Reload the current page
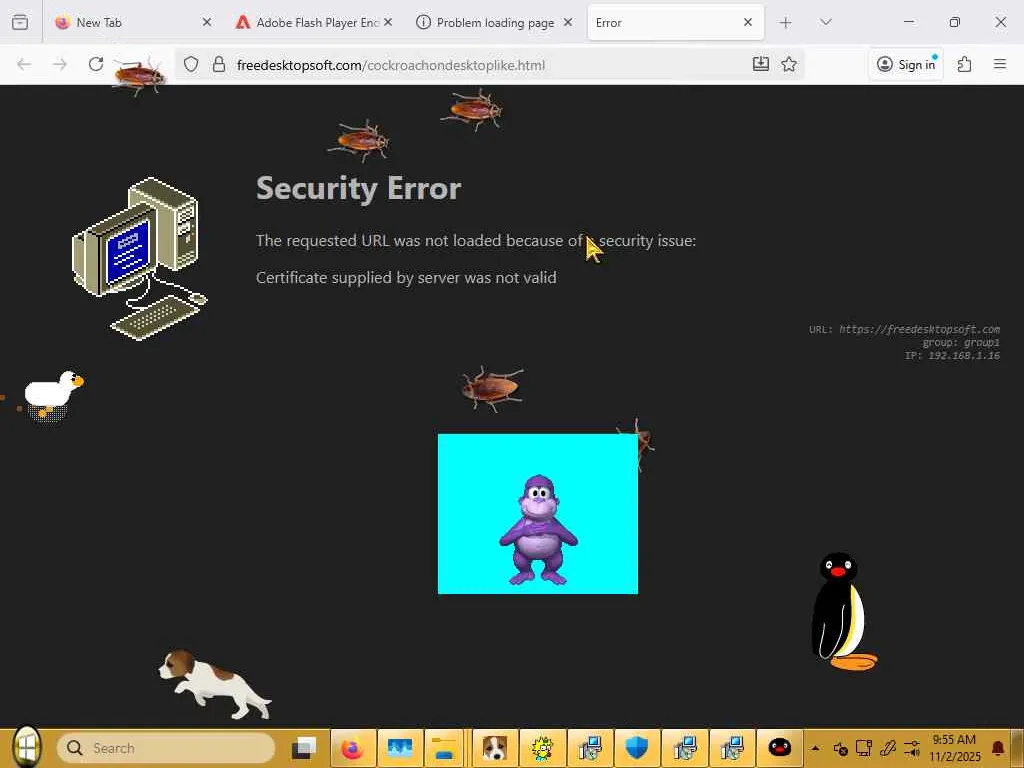Image resolution: width=1024 pixels, height=768 pixels. (x=96, y=64)
